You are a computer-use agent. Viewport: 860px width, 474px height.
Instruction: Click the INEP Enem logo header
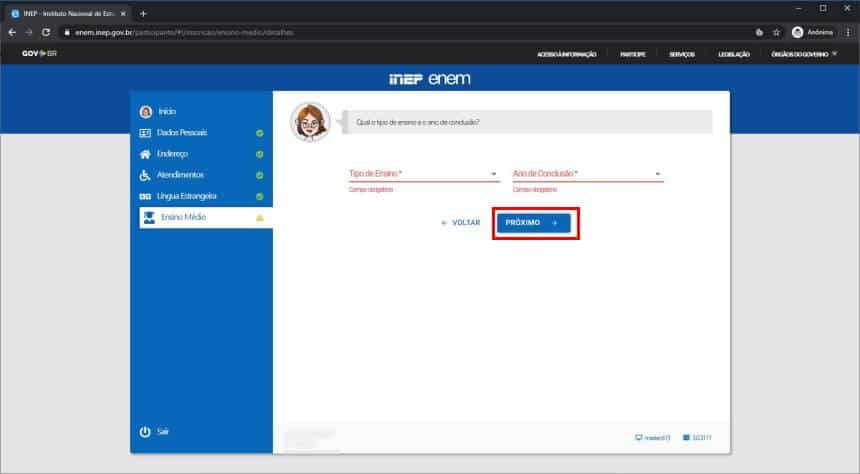pos(429,79)
